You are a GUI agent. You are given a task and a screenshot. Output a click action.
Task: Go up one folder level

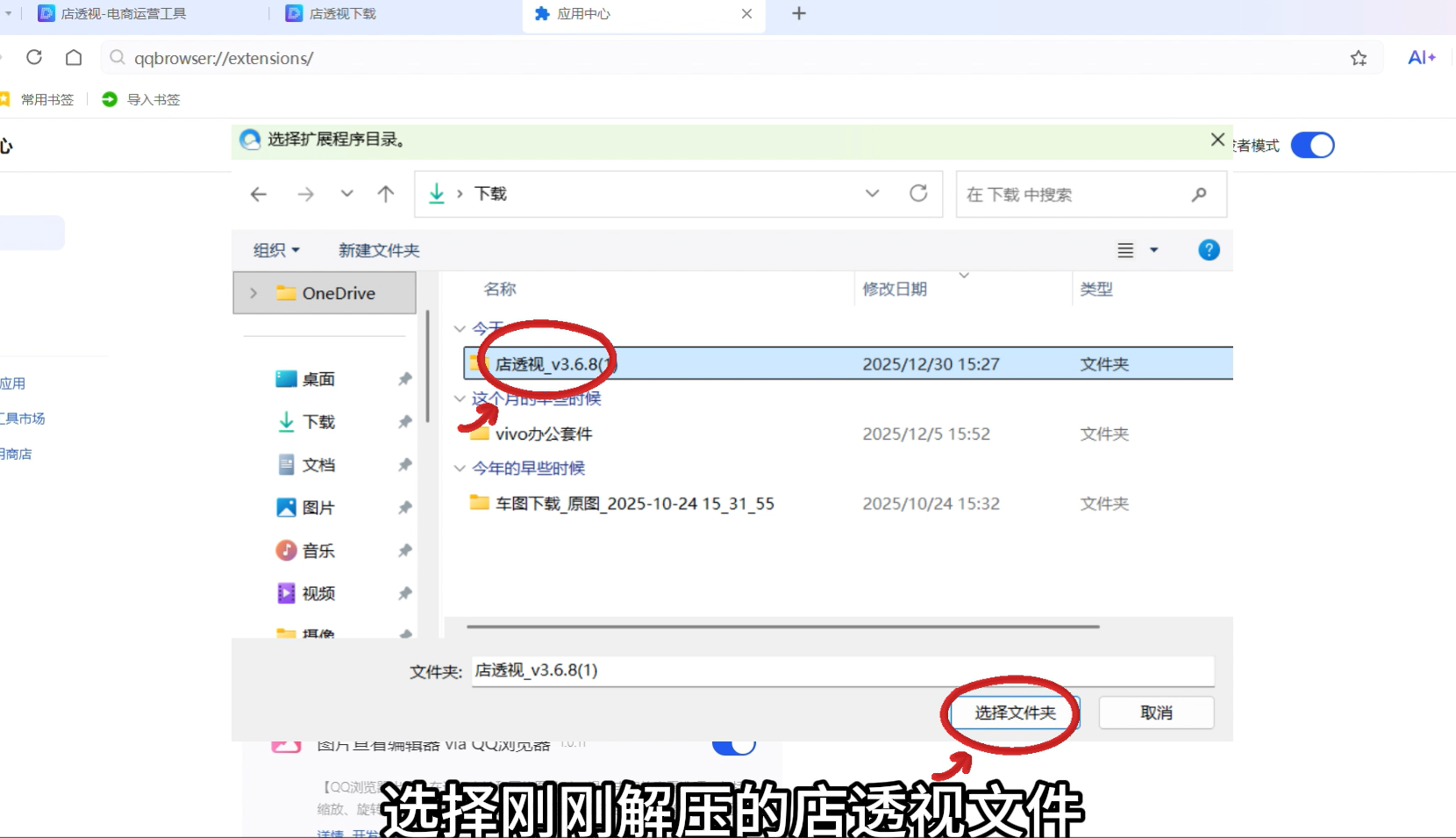point(386,194)
